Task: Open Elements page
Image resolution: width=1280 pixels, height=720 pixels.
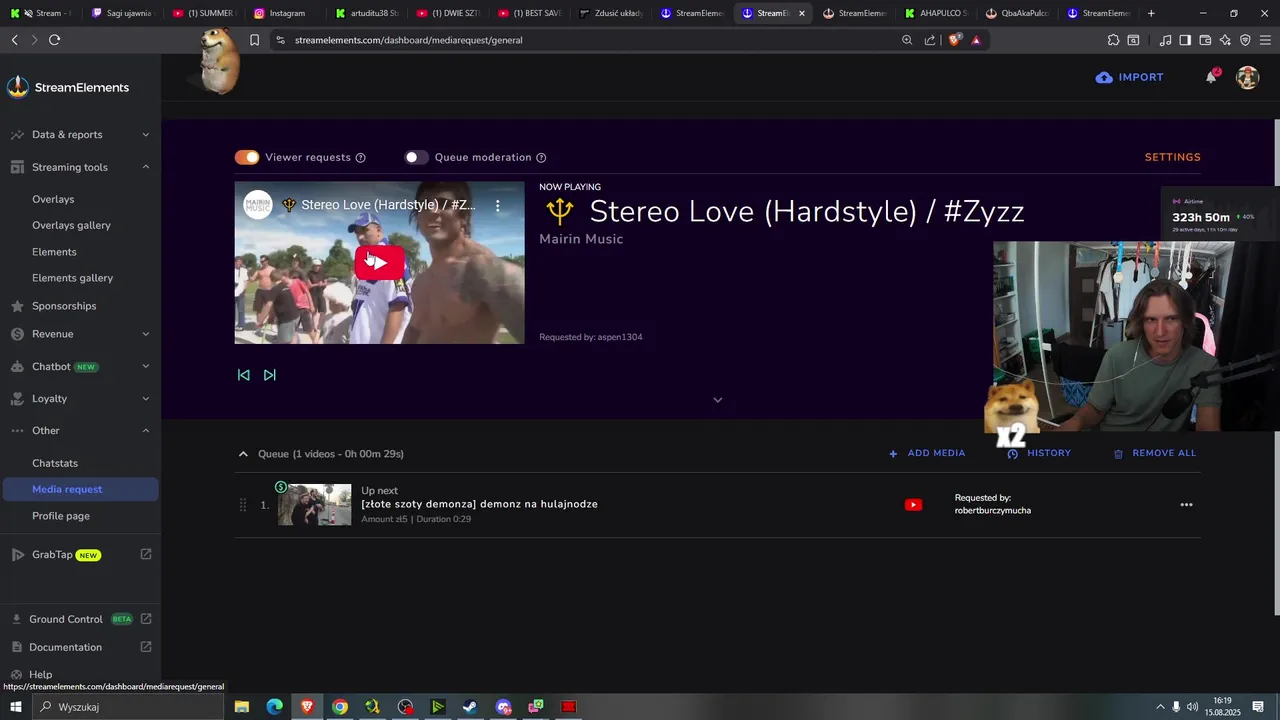Action: [x=54, y=252]
